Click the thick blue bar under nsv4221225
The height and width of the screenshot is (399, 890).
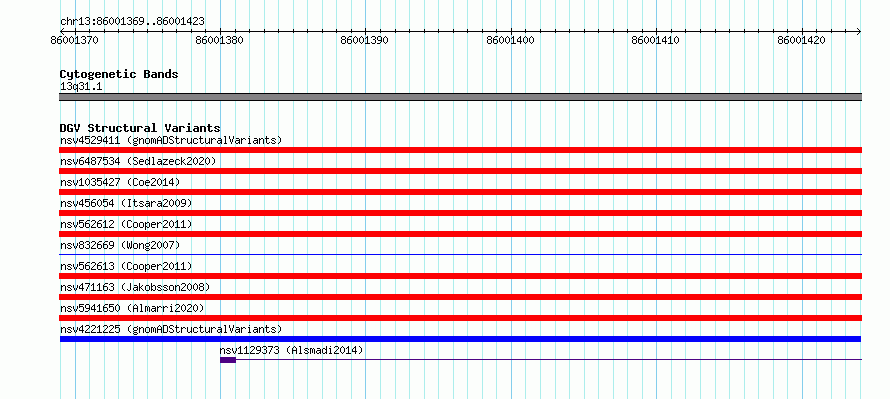(x=460, y=339)
